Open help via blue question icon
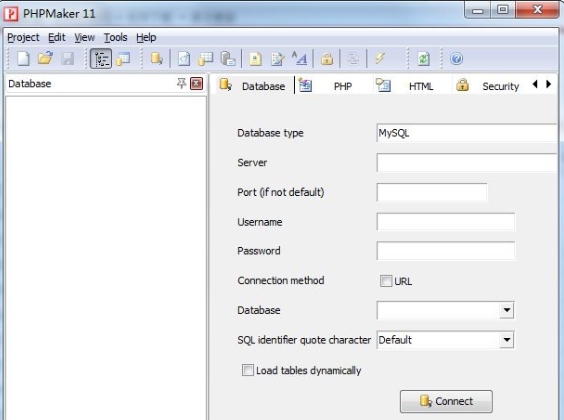 coord(456,59)
